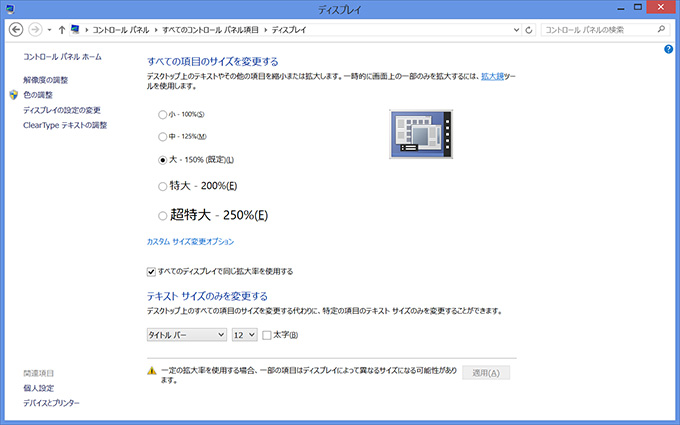
Task: Open 色の調整 link
Action: 38,95
